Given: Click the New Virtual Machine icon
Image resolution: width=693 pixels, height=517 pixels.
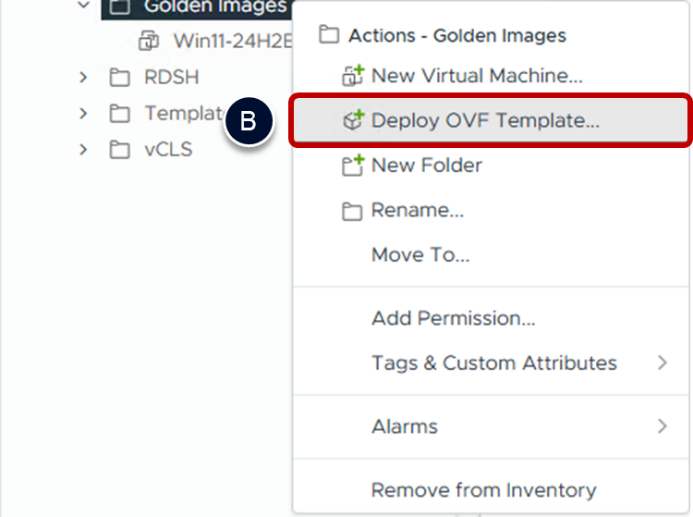Looking at the screenshot, I should pyautogui.click(x=353, y=75).
